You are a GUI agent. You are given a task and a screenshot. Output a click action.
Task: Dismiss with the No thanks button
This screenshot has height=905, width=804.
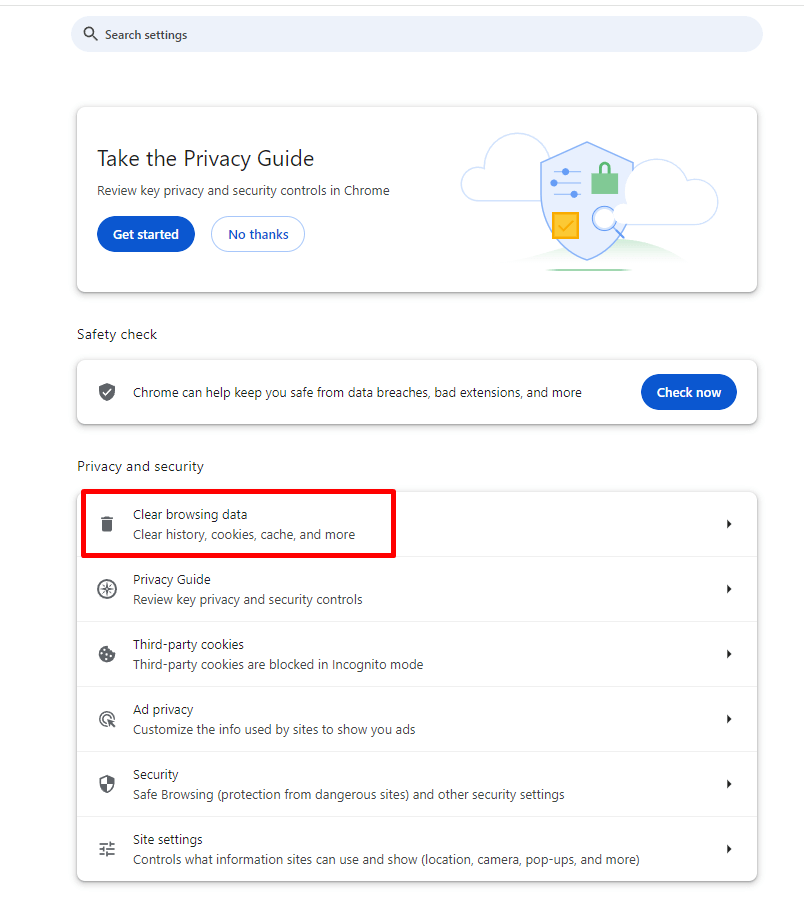point(258,234)
